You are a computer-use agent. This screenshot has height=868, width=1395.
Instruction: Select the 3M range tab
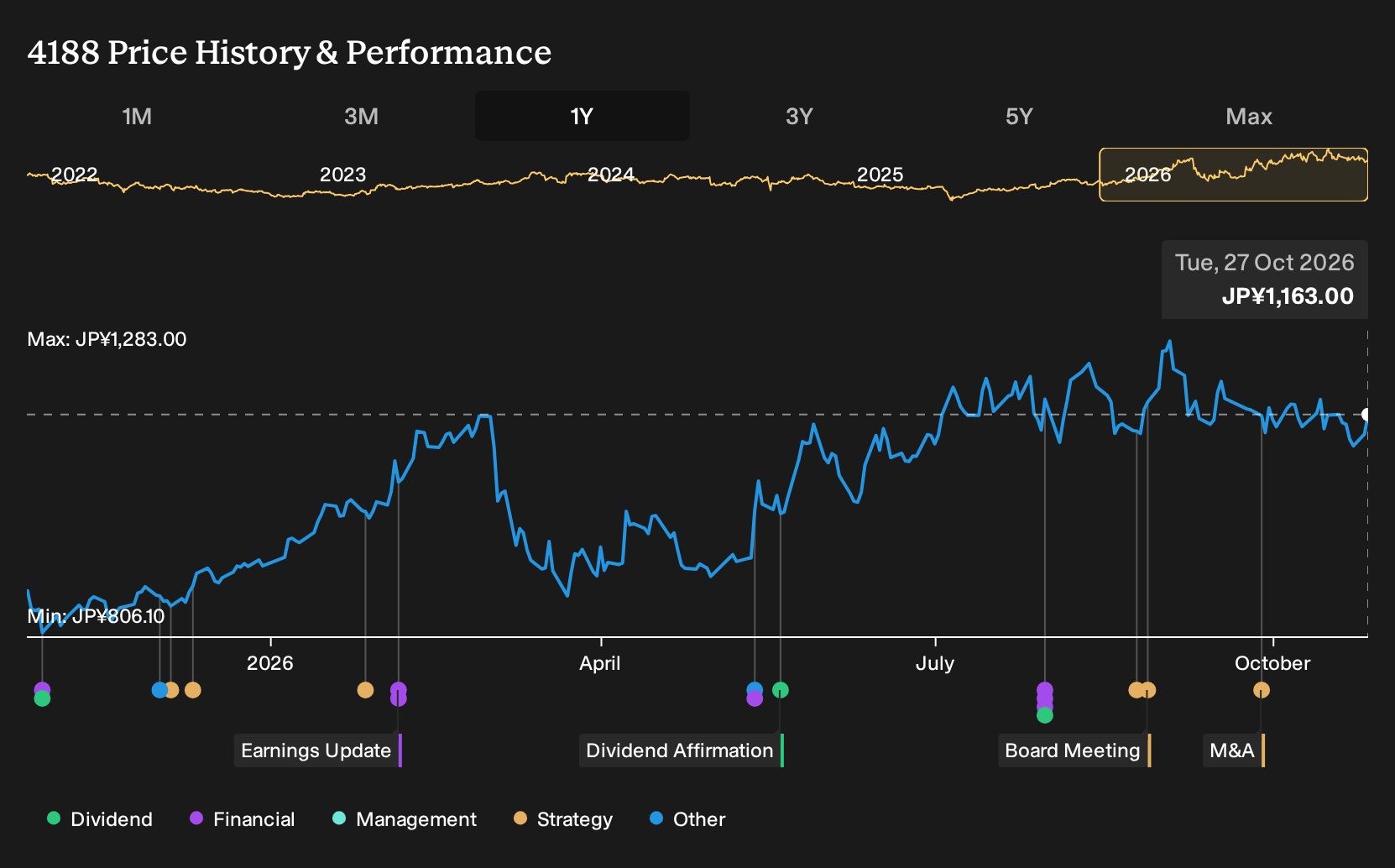tap(361, 116)
